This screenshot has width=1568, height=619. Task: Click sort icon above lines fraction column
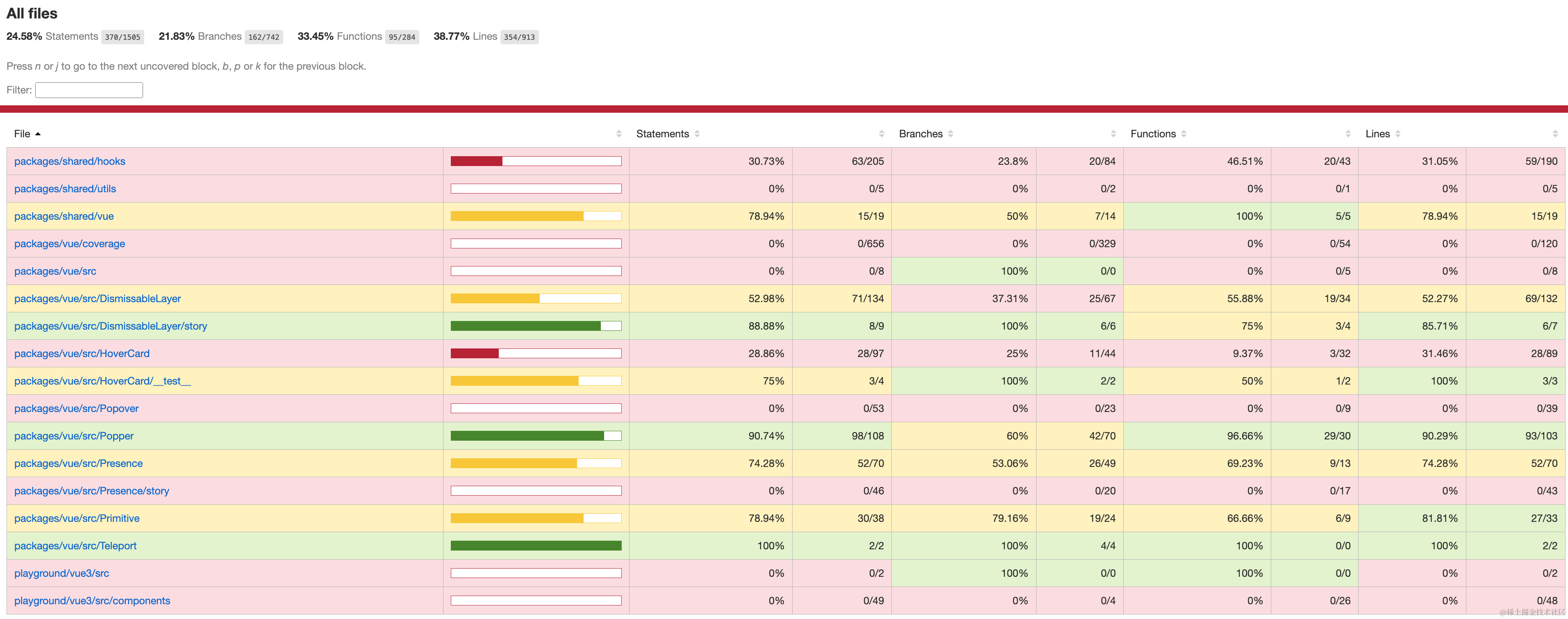pos(1554,134)
